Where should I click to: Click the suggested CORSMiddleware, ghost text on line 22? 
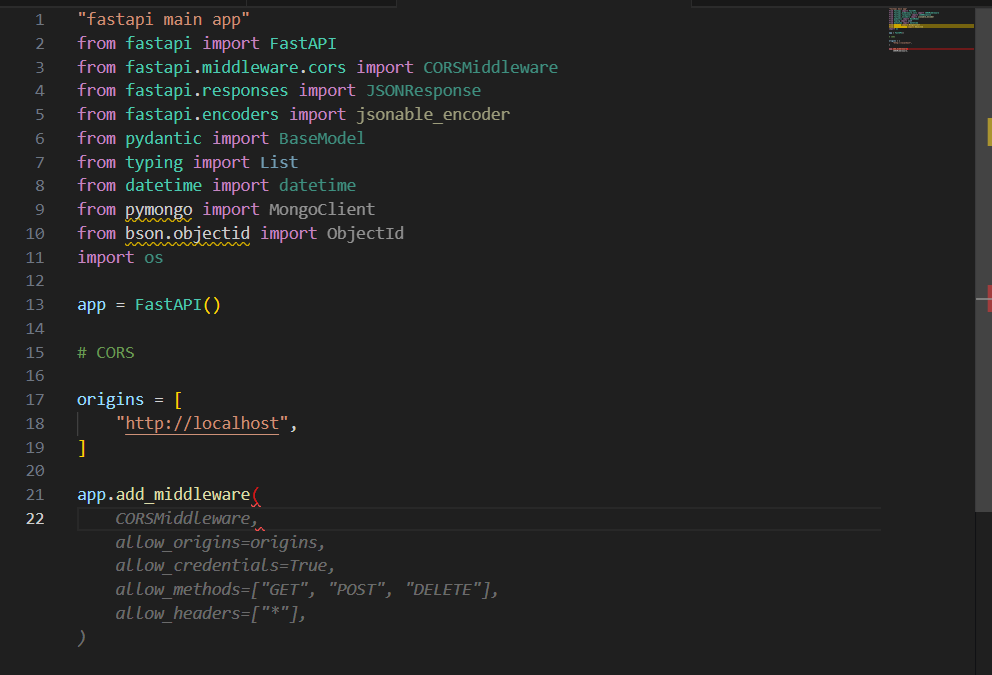187,519
